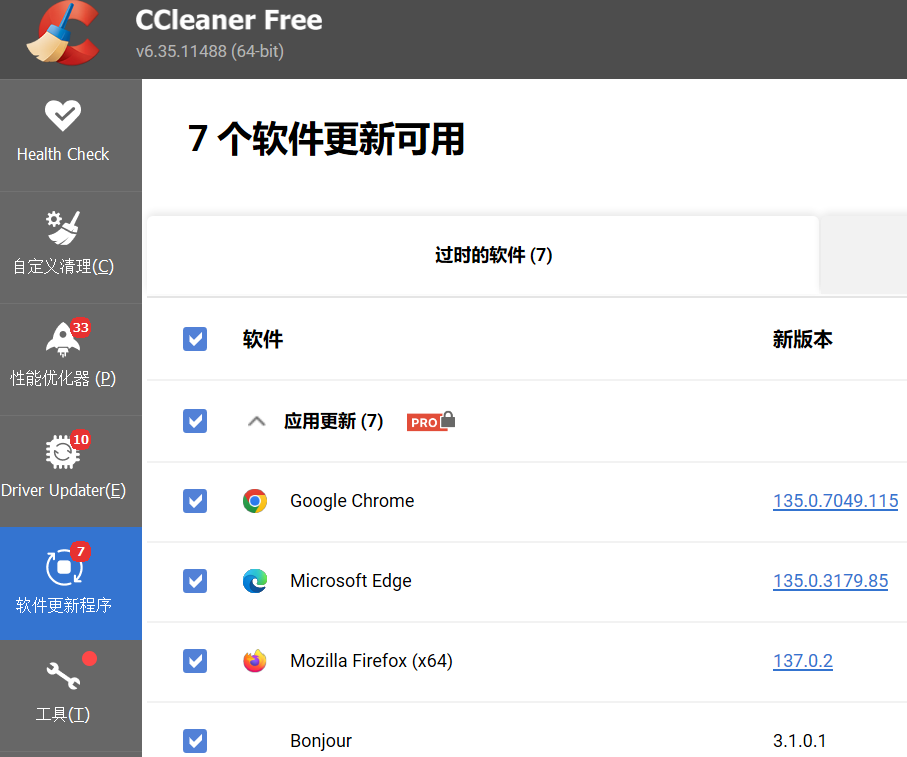
Task: Switch to 过时的软件 (7) tab
Action: (483, 255)
